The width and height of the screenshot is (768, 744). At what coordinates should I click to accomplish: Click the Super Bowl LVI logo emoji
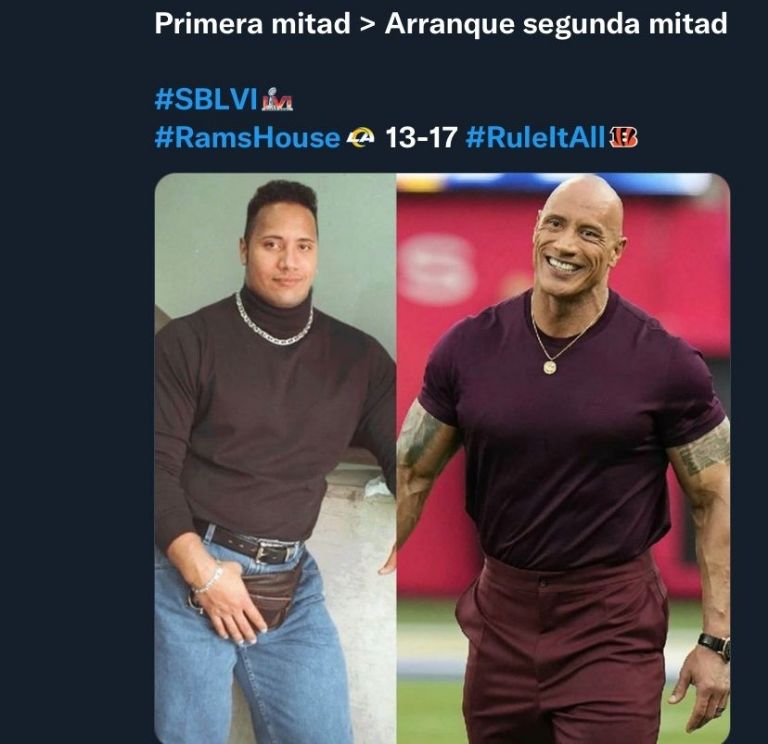tap(277, 99)
